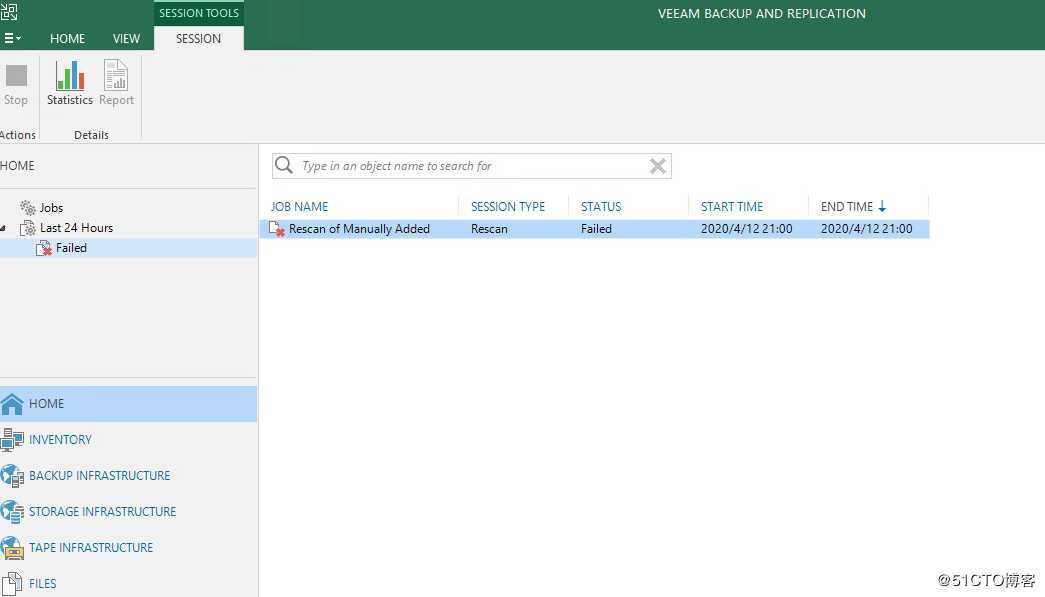Image resolution: width=1045 pixels, height=597 pixels.
Task: Sort by JOB NAME column
Action: point(299,207)
